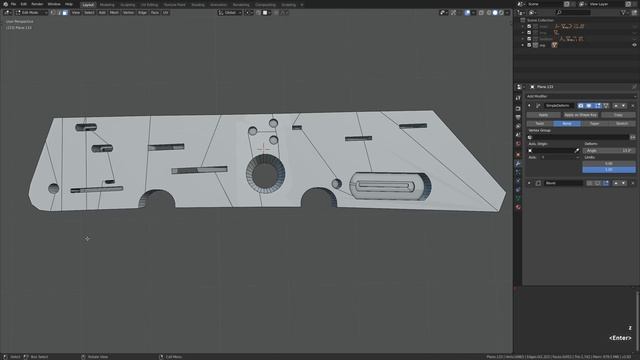Open the Scene properties tab
Viewport: 640px width, 360px height.
click(518, 134)
